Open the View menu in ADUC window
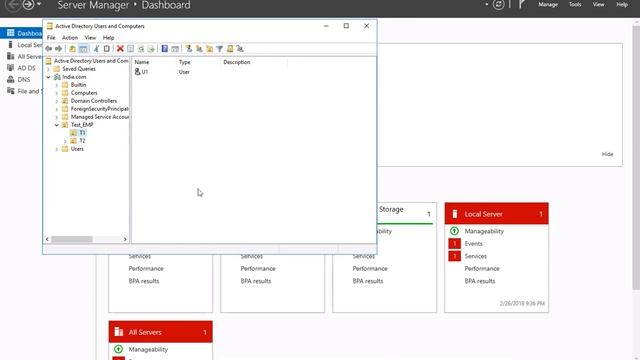The width and height of the screenshot is (640, 360). [x=90, y=38]
